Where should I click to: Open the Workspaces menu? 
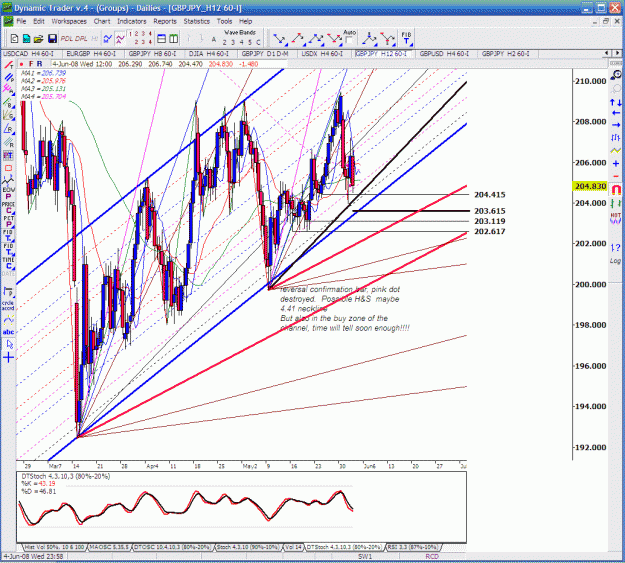69,21
